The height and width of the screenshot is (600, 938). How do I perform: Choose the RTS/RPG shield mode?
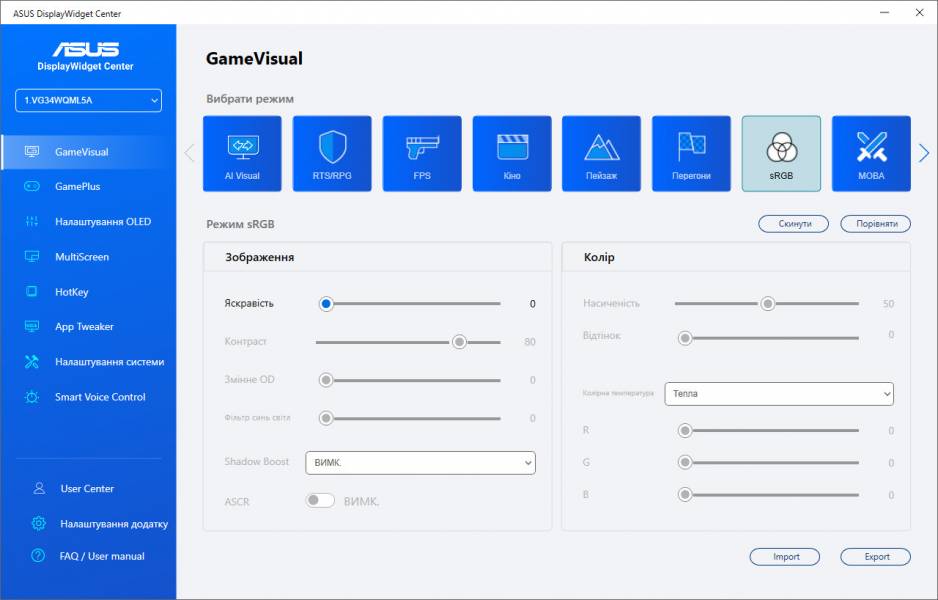click(332, 154)
